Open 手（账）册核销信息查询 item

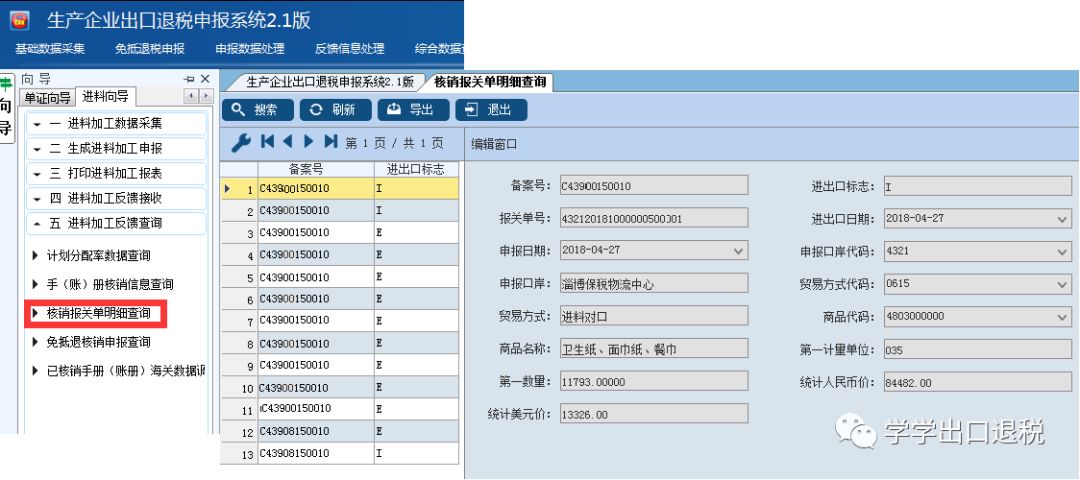[110, 284]
